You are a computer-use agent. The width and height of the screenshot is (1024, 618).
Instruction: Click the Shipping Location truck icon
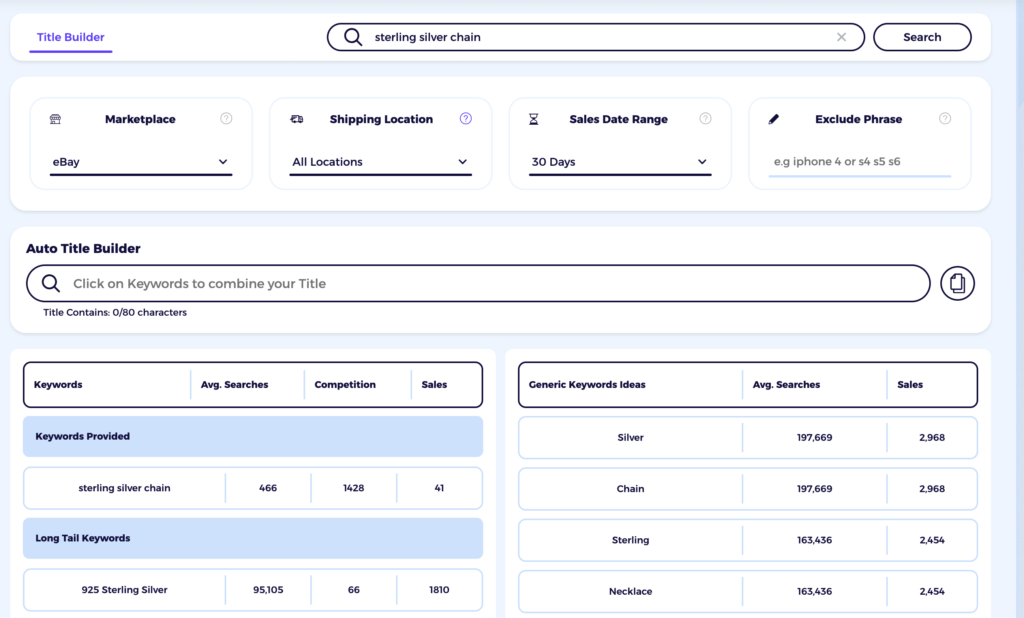click(296, 118)
